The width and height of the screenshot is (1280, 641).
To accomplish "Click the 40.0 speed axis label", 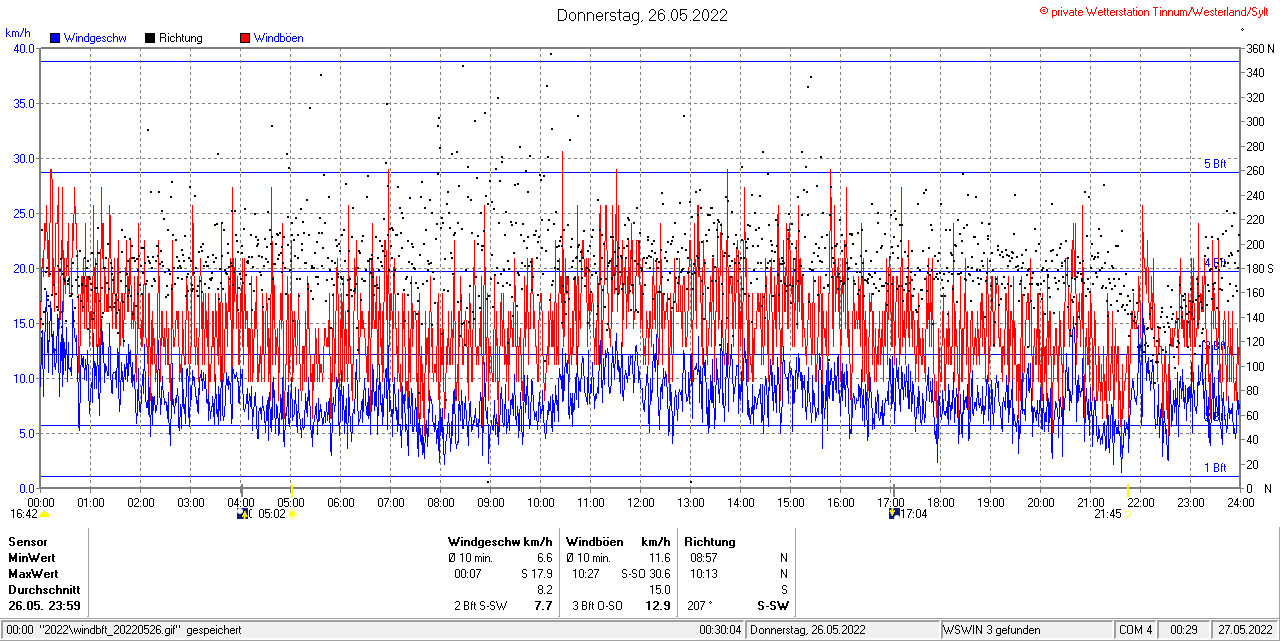I will coord(23,48).
